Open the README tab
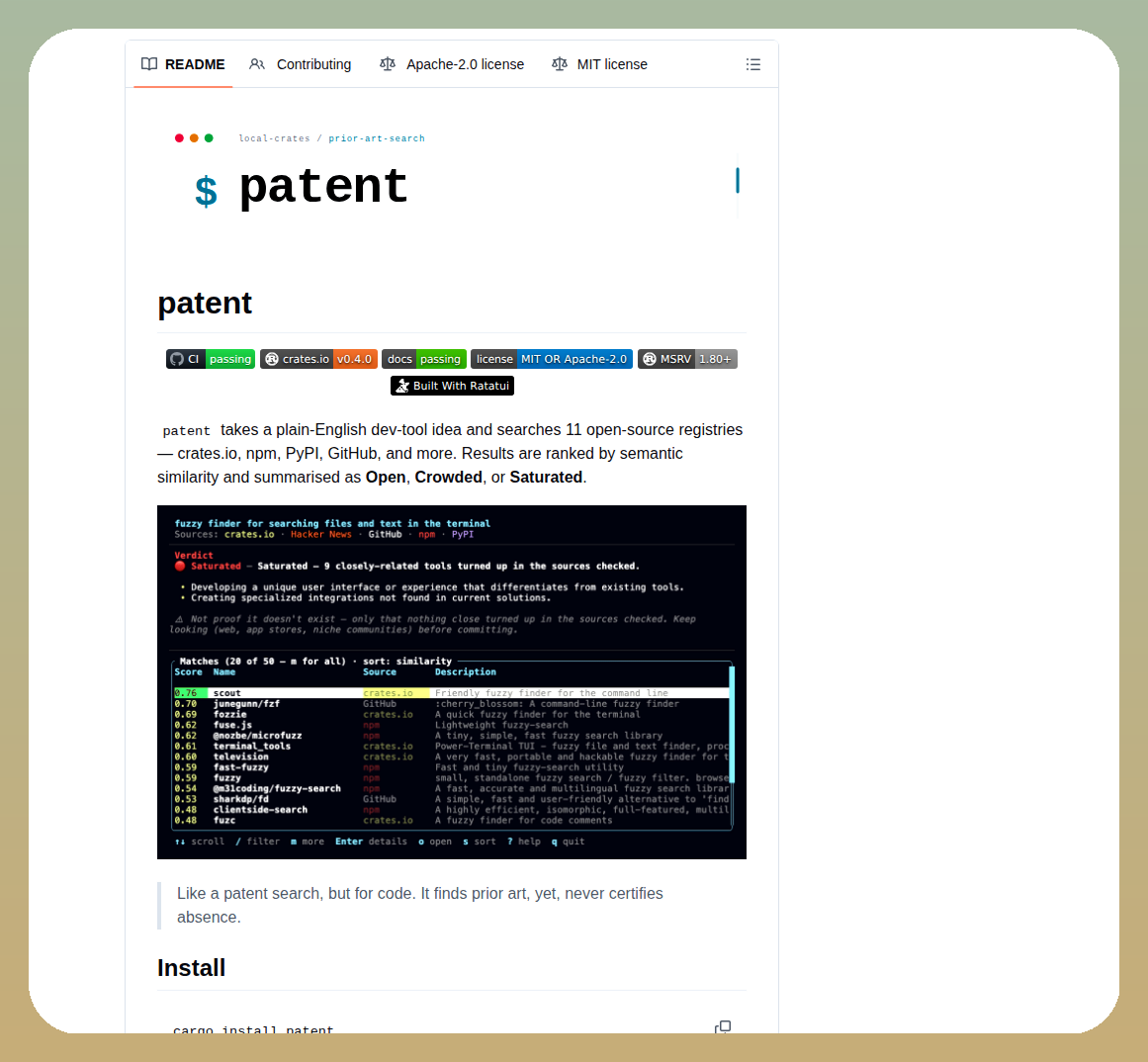The width and height of the screenshot is (1148, 1062). pos(183,64)
